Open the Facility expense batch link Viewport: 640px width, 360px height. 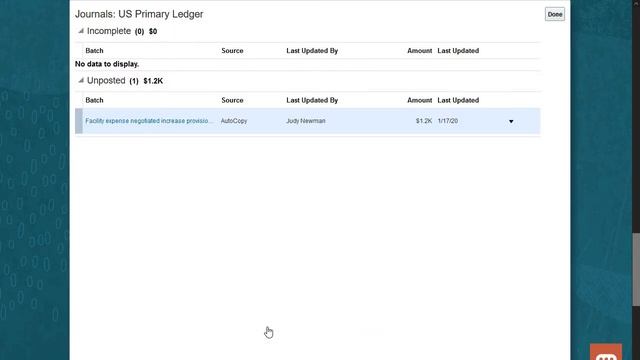149,121
